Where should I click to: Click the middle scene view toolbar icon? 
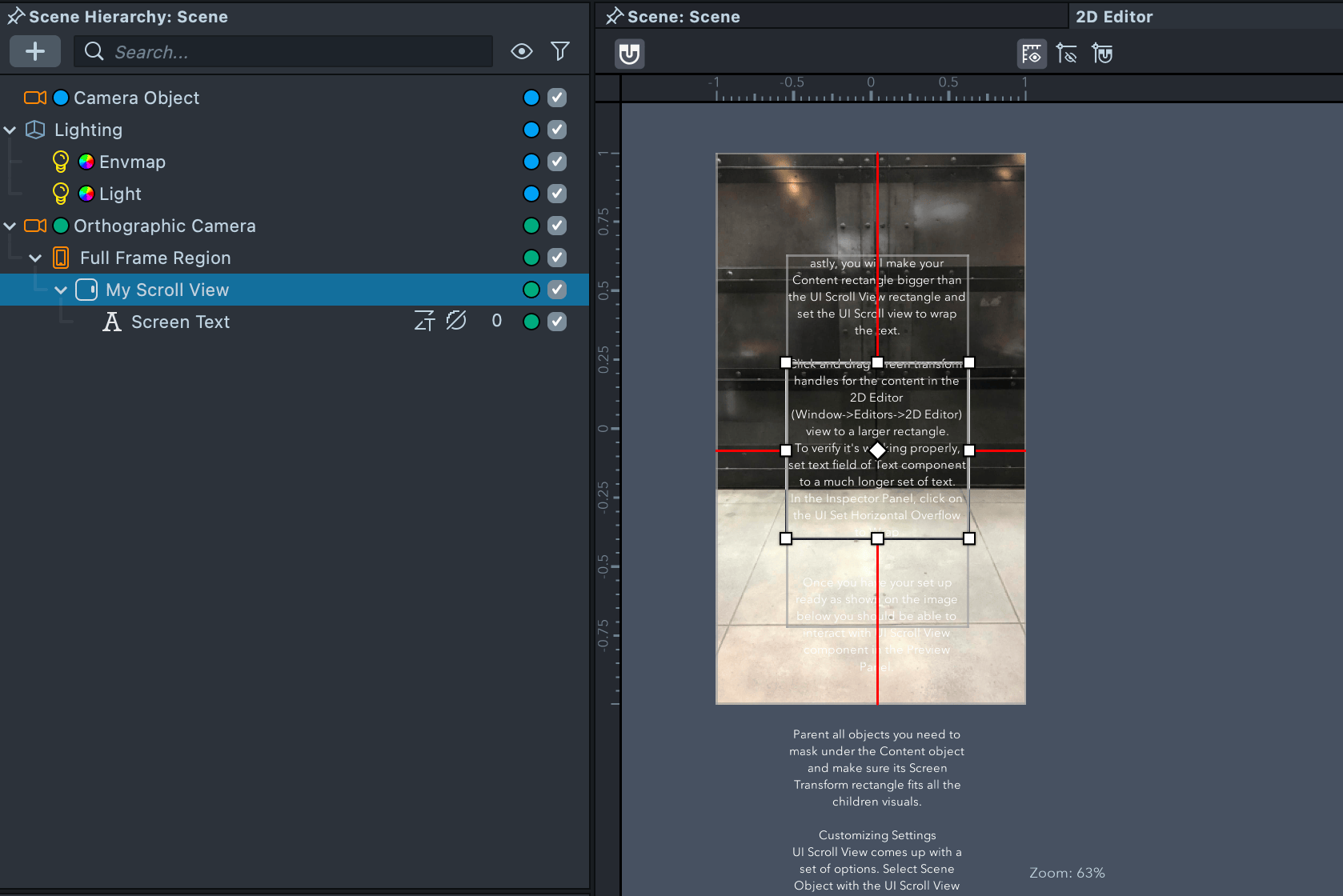coord(1067,54)
